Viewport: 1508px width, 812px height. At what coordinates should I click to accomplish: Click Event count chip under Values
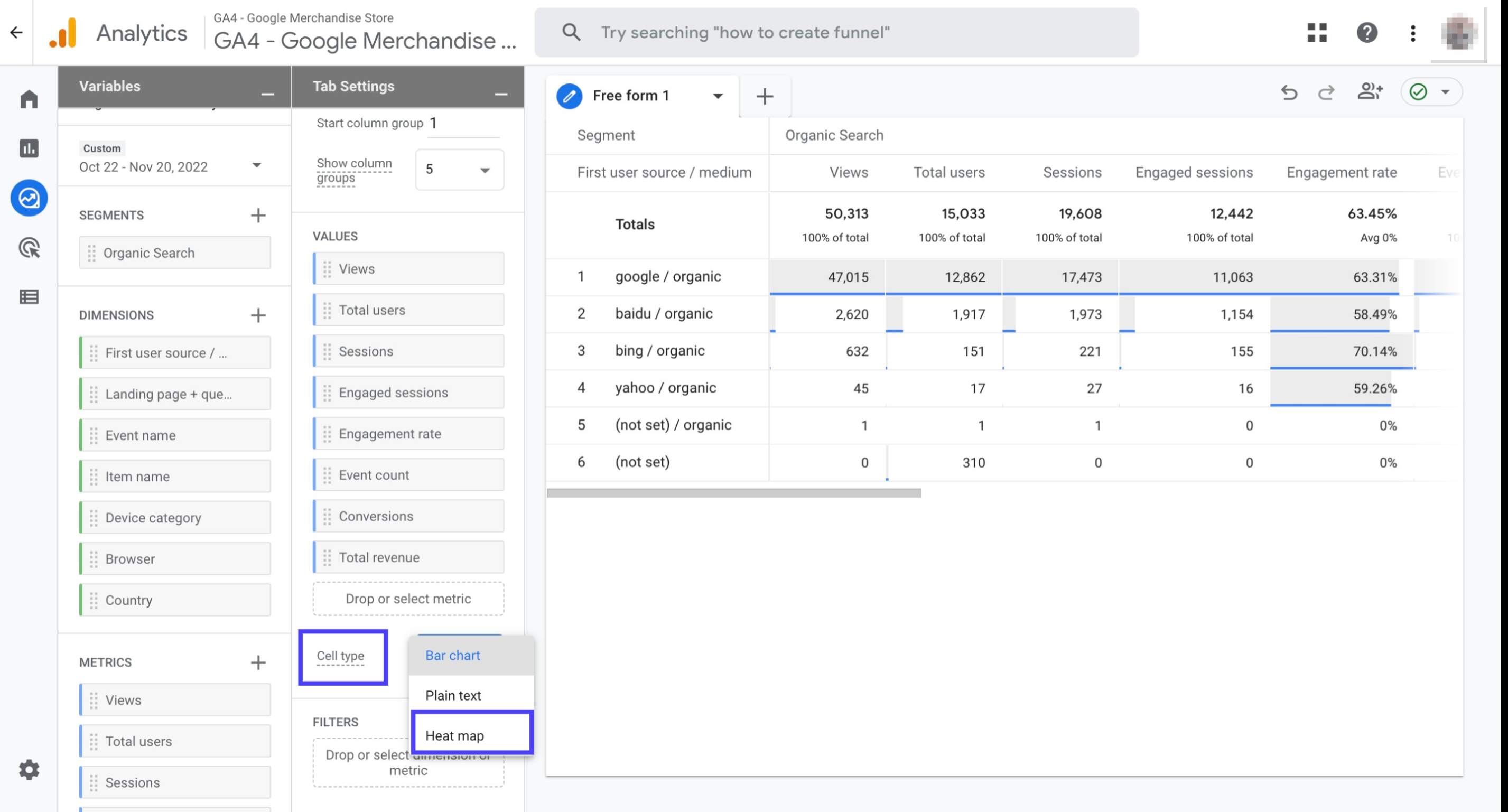coord(408,475)
